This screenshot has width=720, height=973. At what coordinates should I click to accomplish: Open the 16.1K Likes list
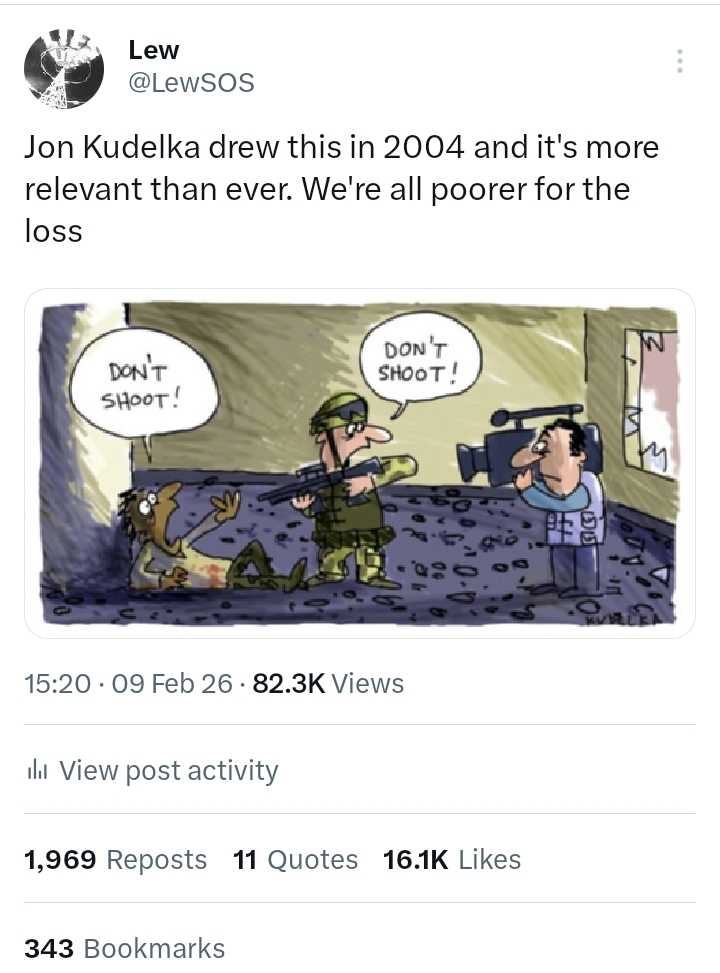[451, 860]
